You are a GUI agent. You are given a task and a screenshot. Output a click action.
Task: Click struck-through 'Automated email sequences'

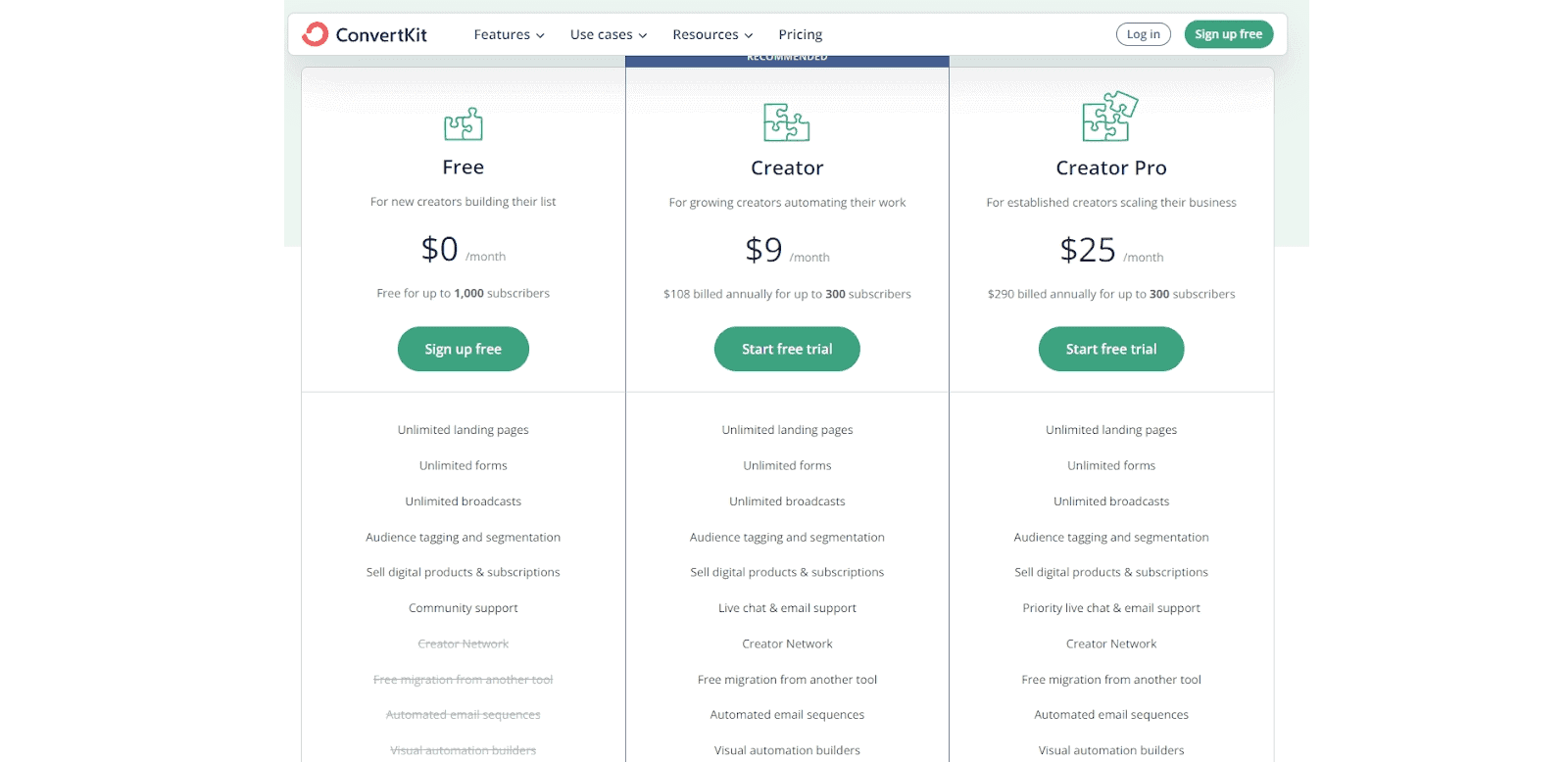click(464, 715)
